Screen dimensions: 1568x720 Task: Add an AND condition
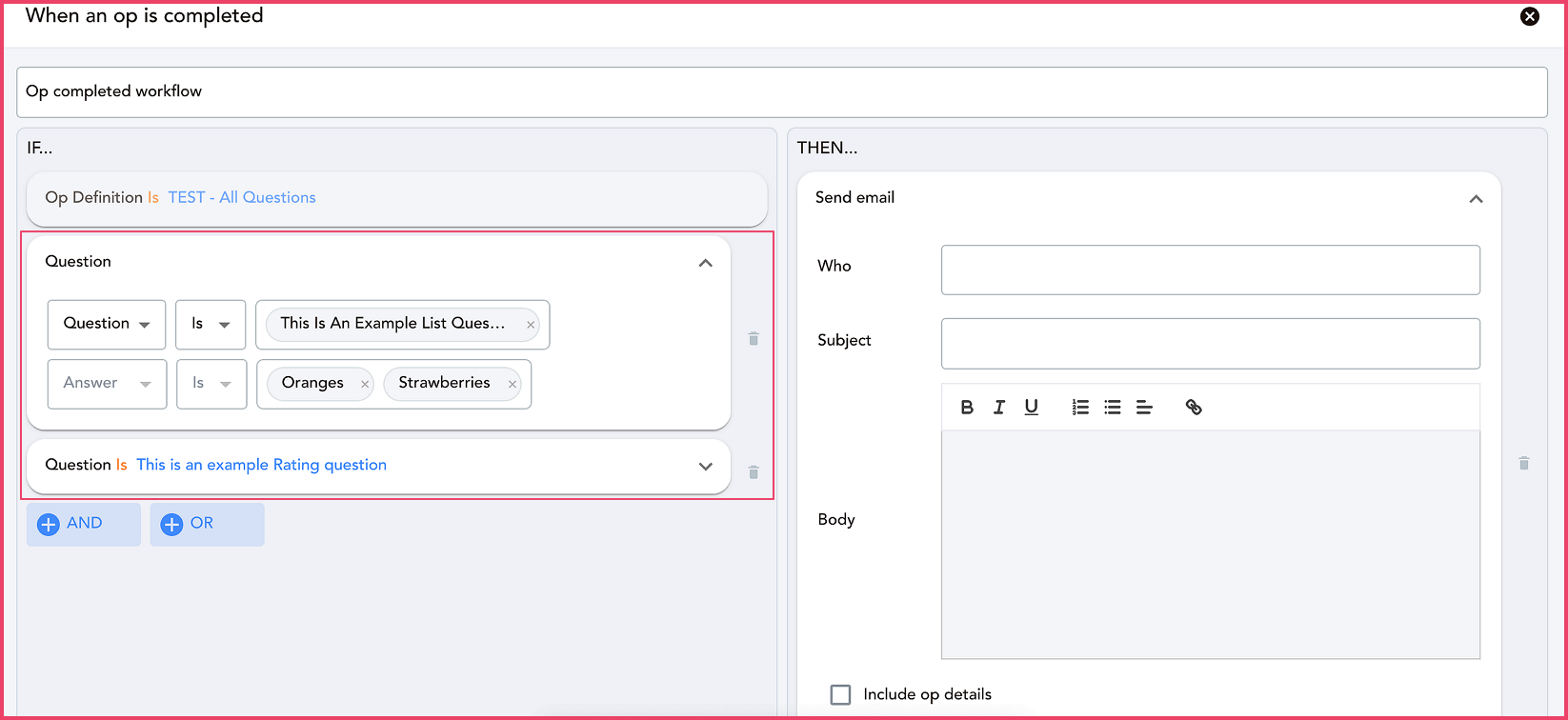(x=84, y=524)
